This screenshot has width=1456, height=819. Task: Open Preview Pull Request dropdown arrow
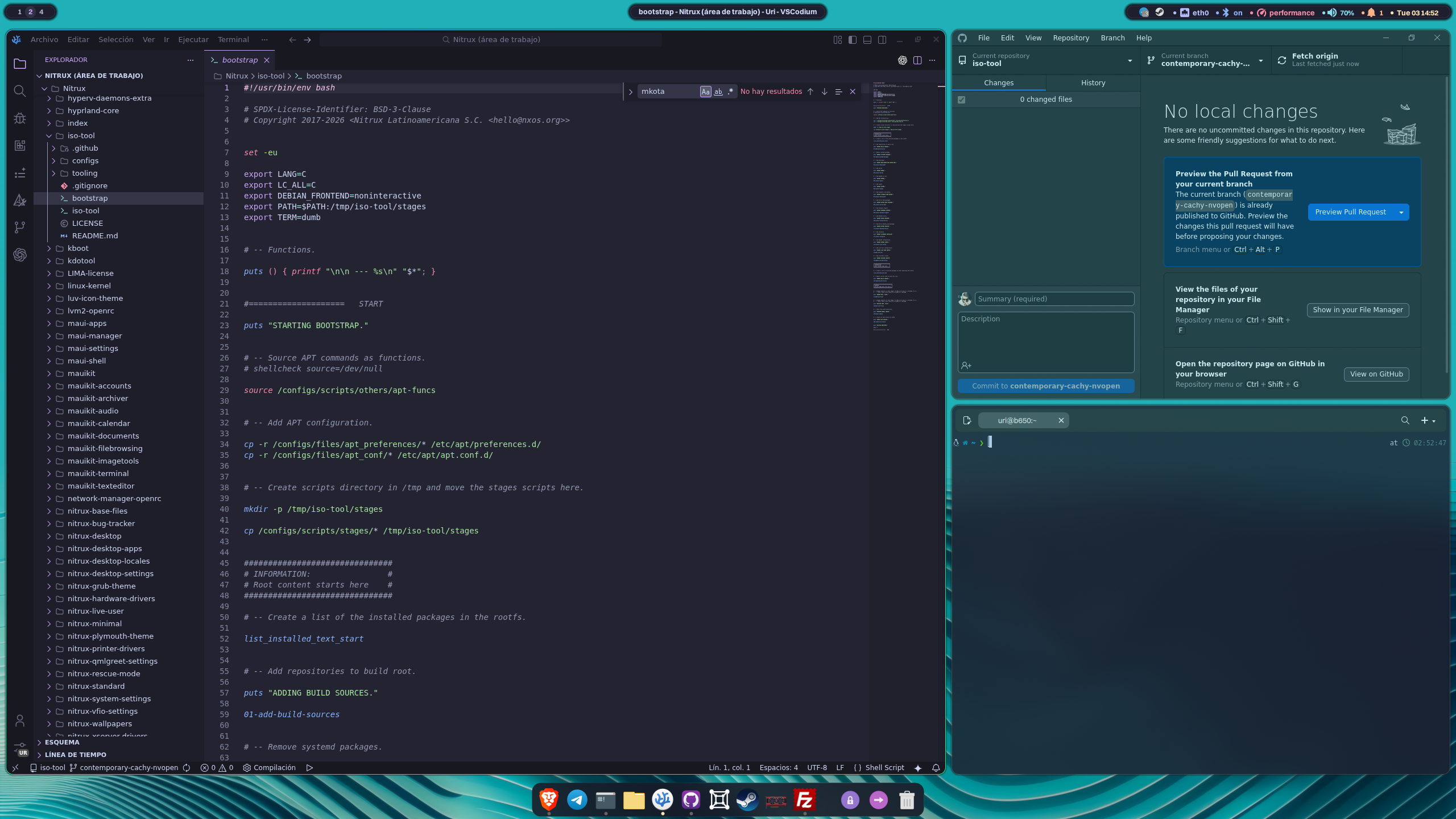coord(1401,212)
